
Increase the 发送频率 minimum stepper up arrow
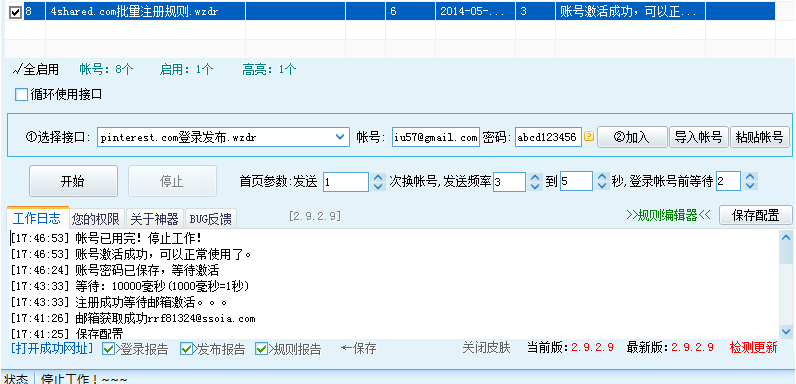(x=535, y=177)
